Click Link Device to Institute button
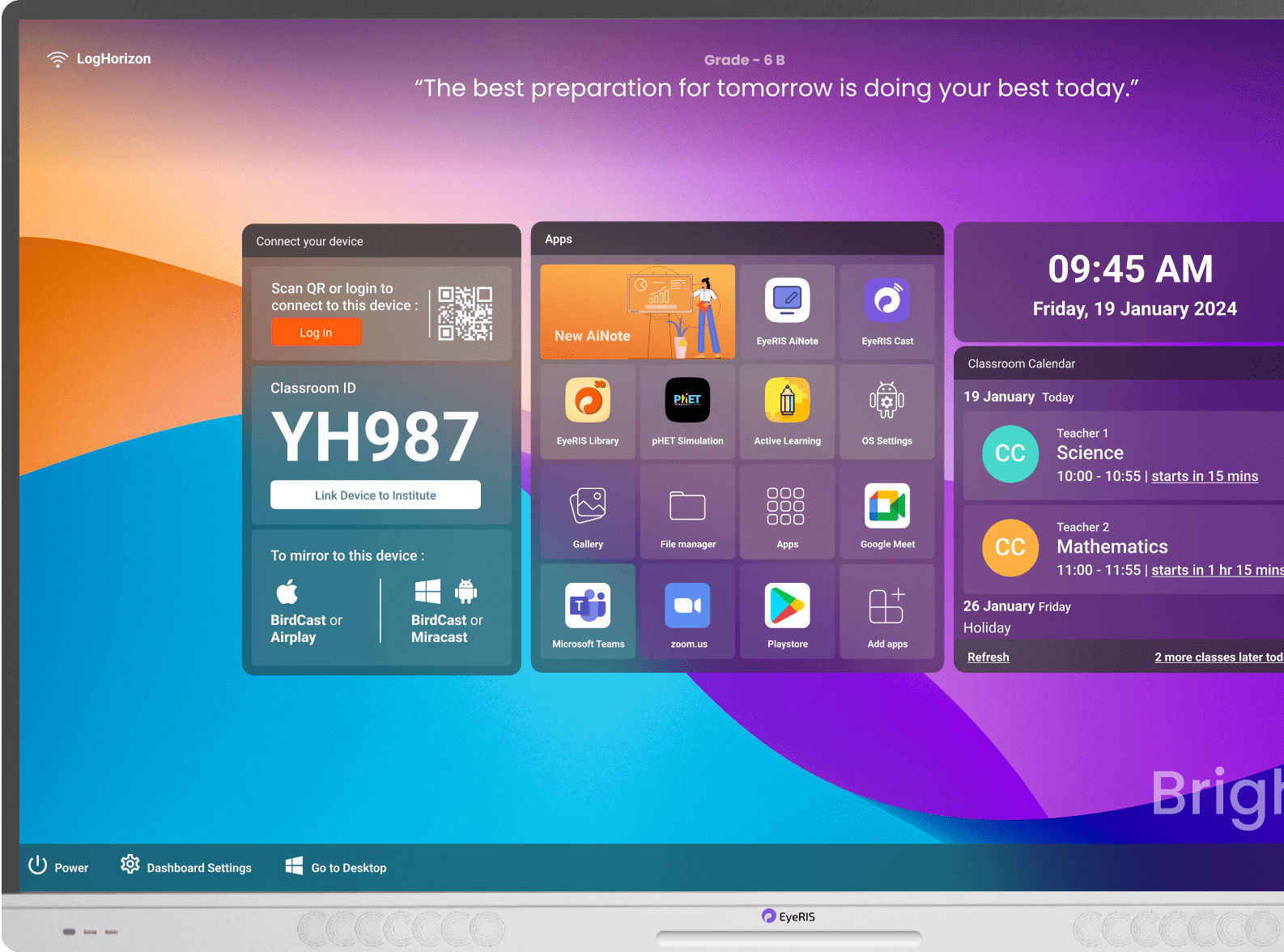 pos(375,495)
